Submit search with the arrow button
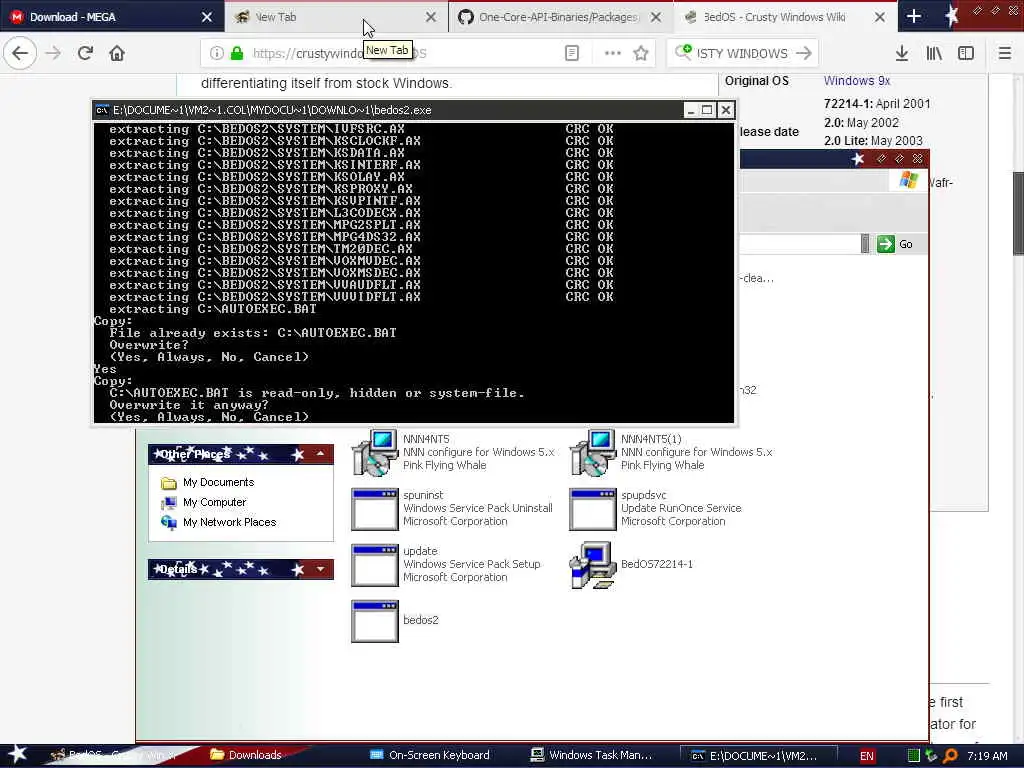 pyautogui.click(x=804, y=54)
